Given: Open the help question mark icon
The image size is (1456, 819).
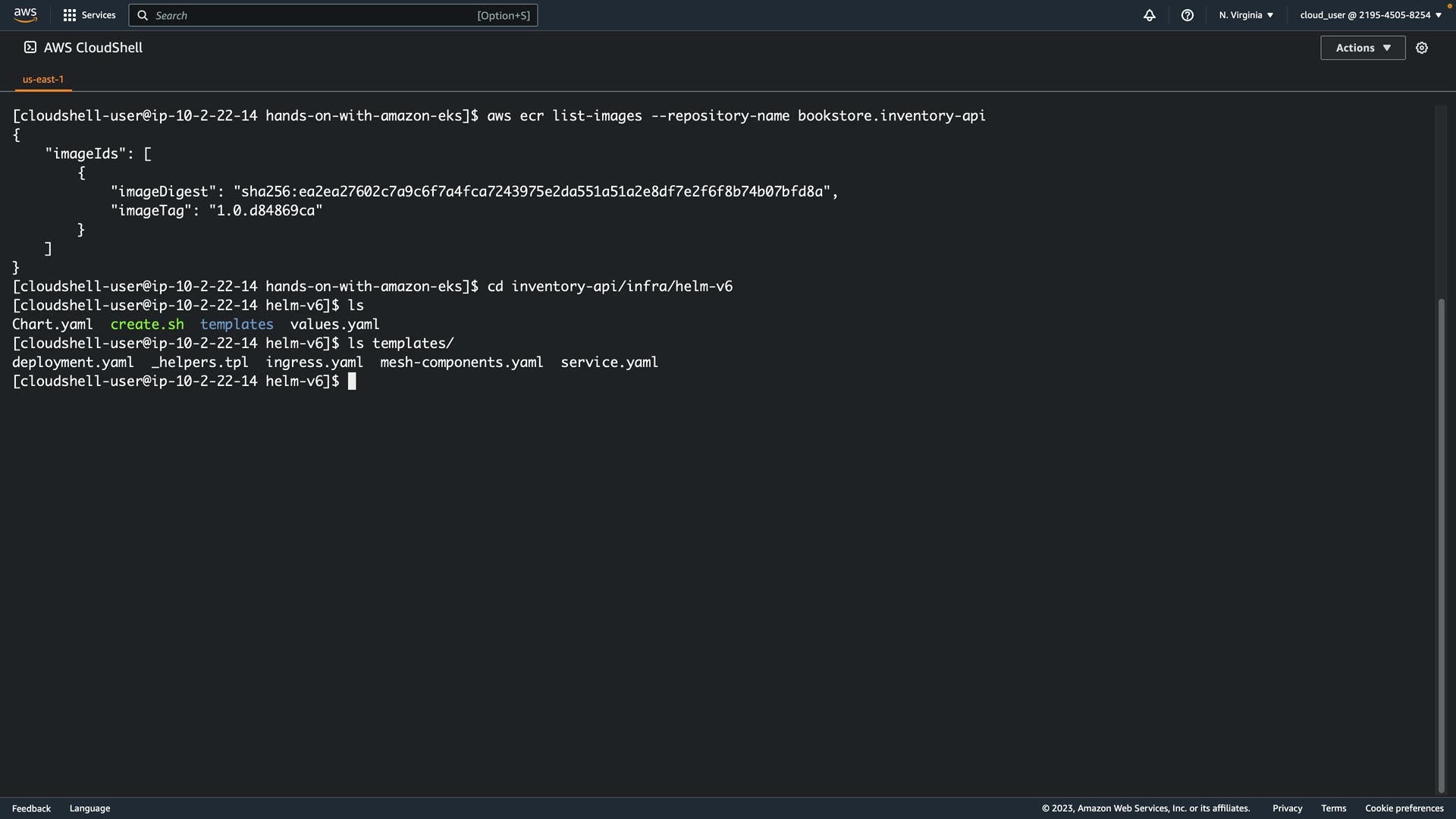Looking at the screenshot, I should pyautogui.click(x=1188, y=15).
